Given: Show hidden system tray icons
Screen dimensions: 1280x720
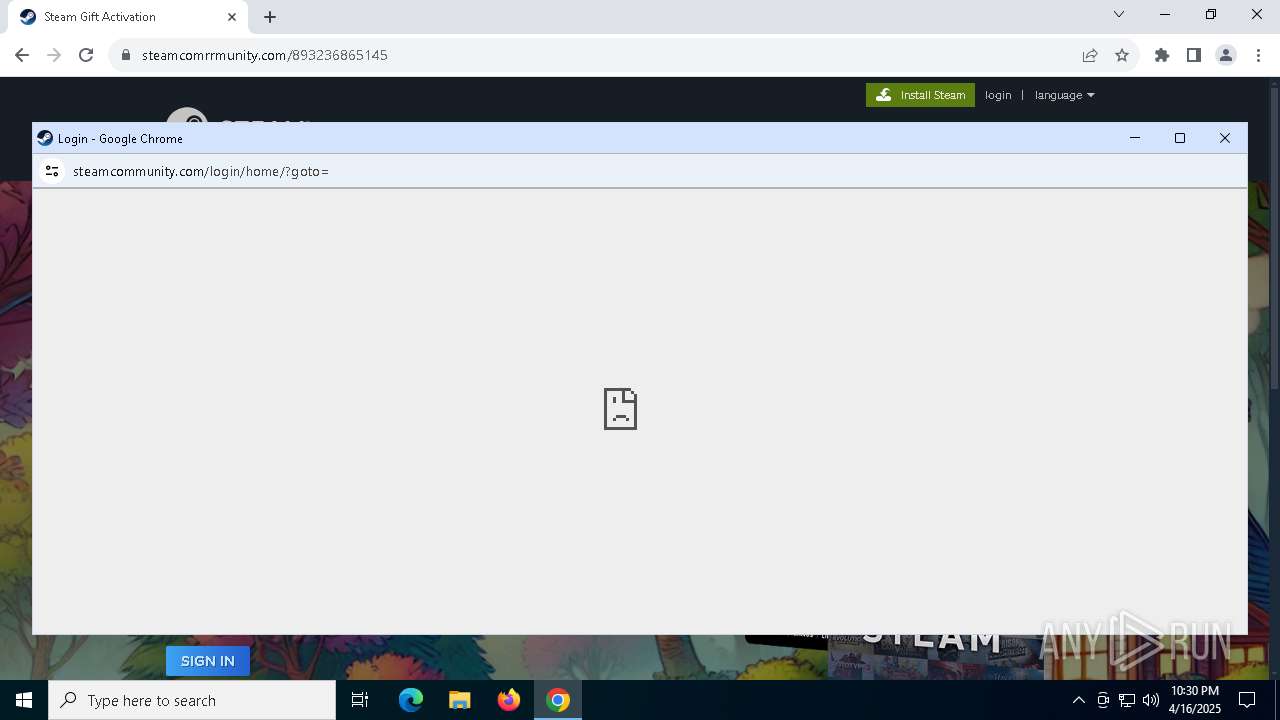Looking at the screenshot, I should (x=1078, y=700).
